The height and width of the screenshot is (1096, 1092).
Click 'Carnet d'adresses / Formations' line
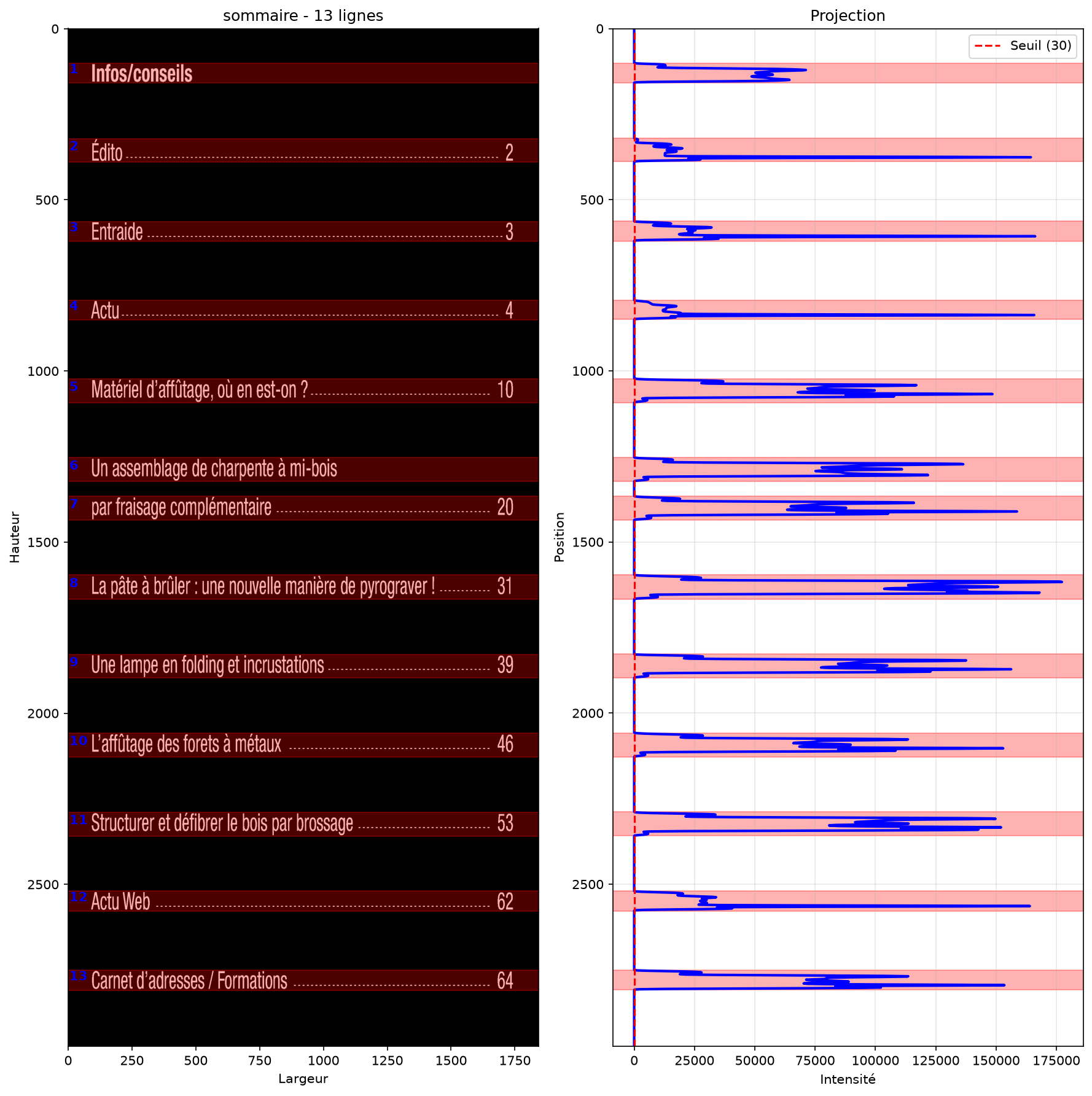coord(303,981)
